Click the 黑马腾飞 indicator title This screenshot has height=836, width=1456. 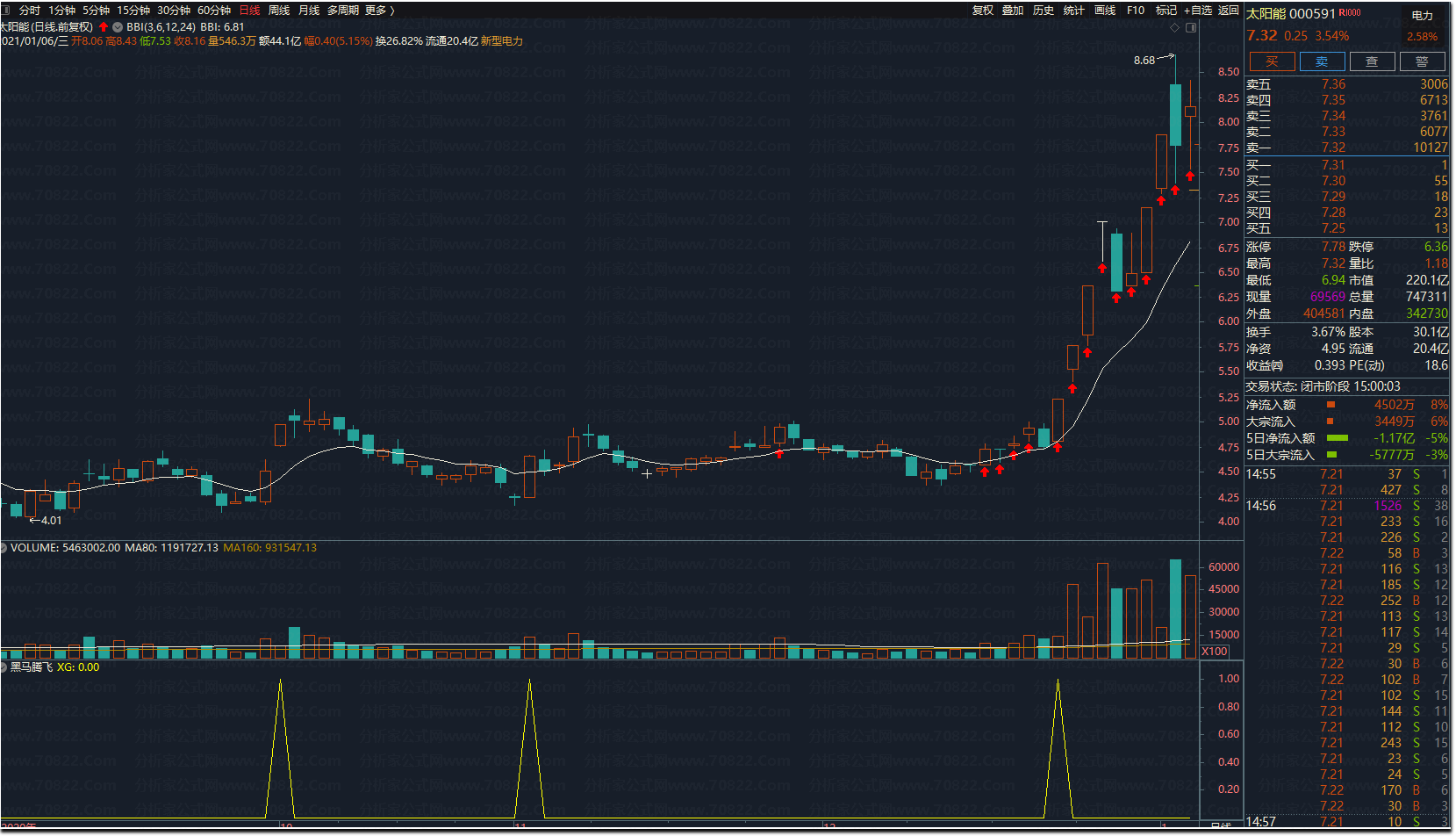[x=32, y=667]
